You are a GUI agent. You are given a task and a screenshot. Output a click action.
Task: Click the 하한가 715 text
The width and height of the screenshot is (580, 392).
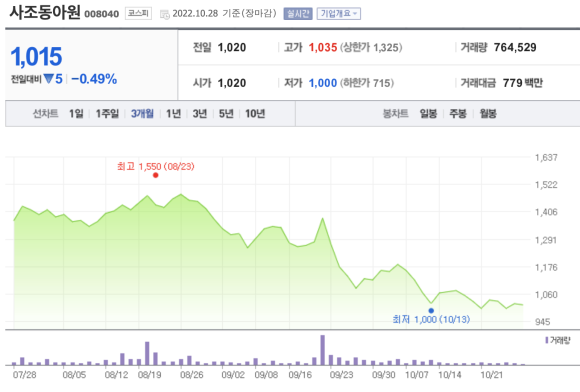coord(367,83)
